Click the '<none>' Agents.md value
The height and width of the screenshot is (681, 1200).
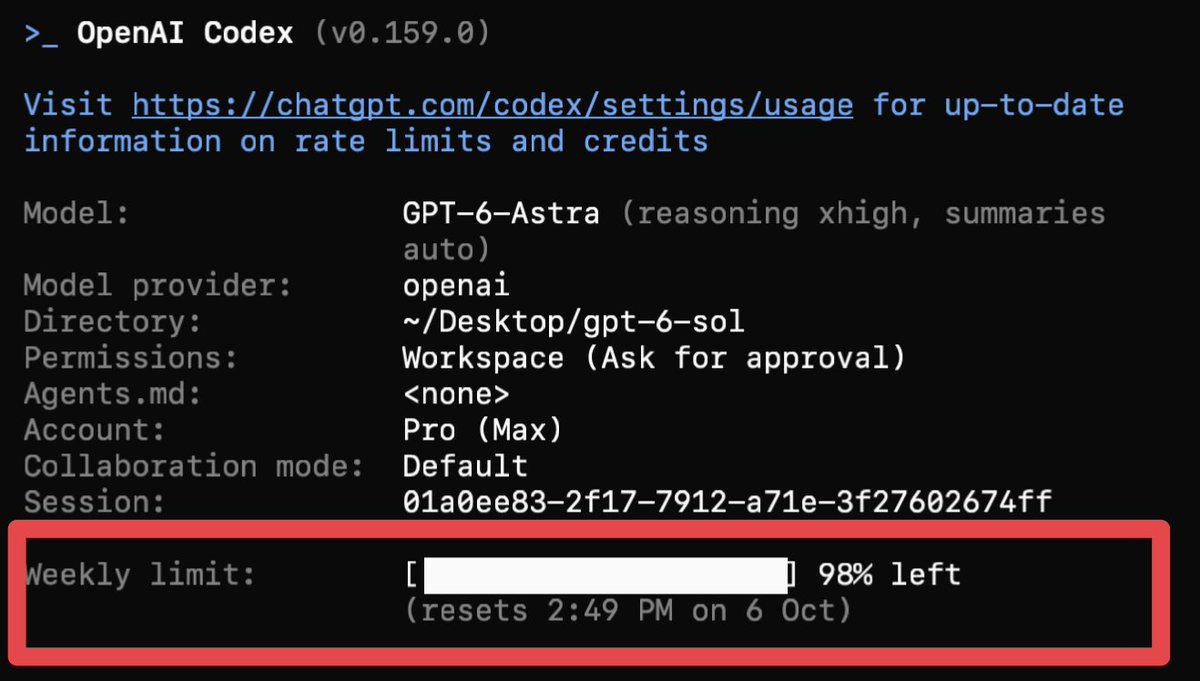click(x=456, y=394)
